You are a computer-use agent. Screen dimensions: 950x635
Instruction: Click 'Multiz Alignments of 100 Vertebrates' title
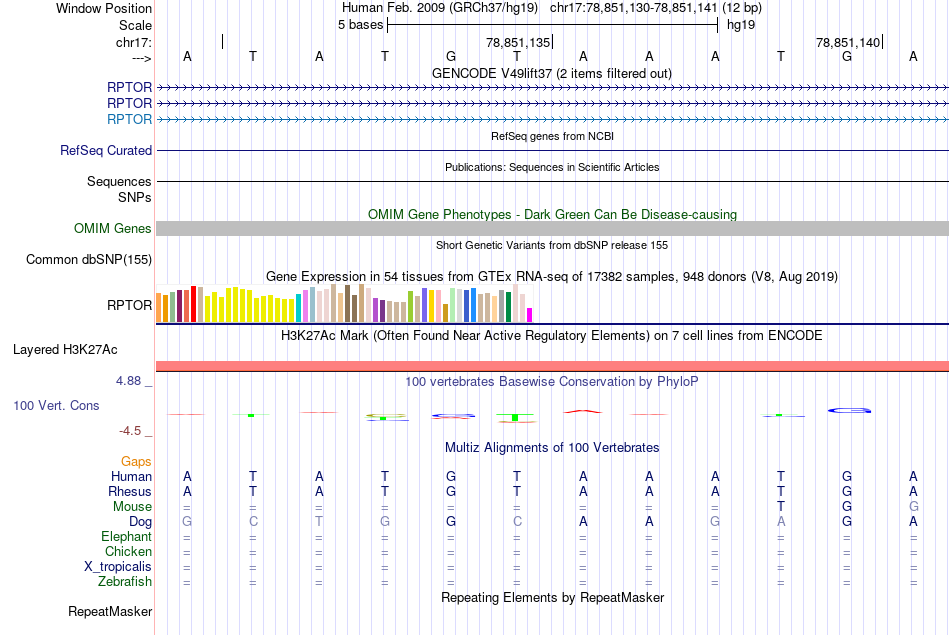click(552, 448)
